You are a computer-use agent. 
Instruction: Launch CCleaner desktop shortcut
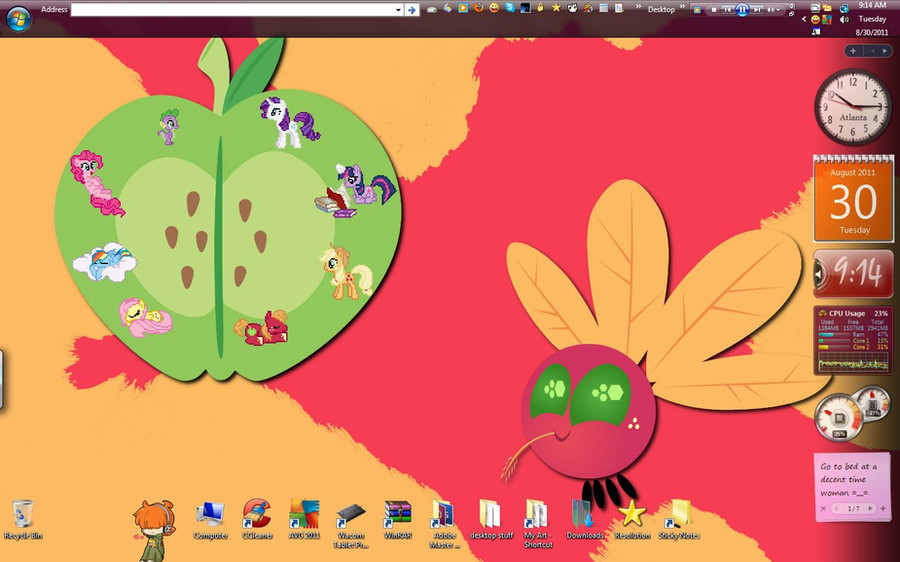point(257,520)
